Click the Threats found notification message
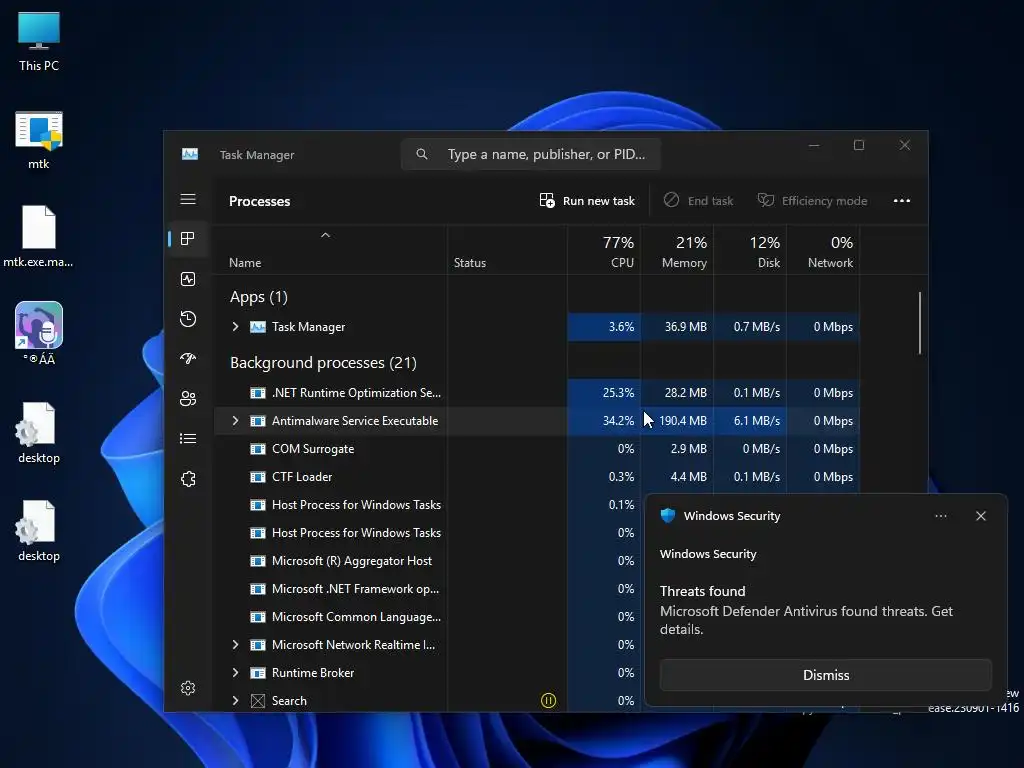Screen dimensions: 1024x768 pos(806,610)
